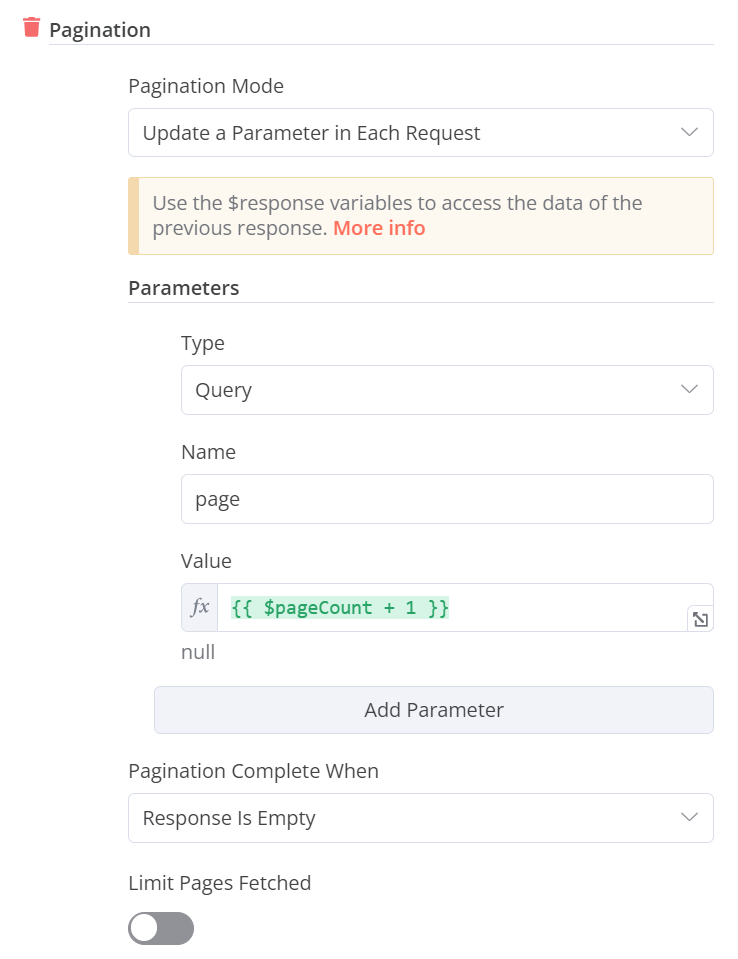
Task: Click the Value field label
Action: pos(206,561)
